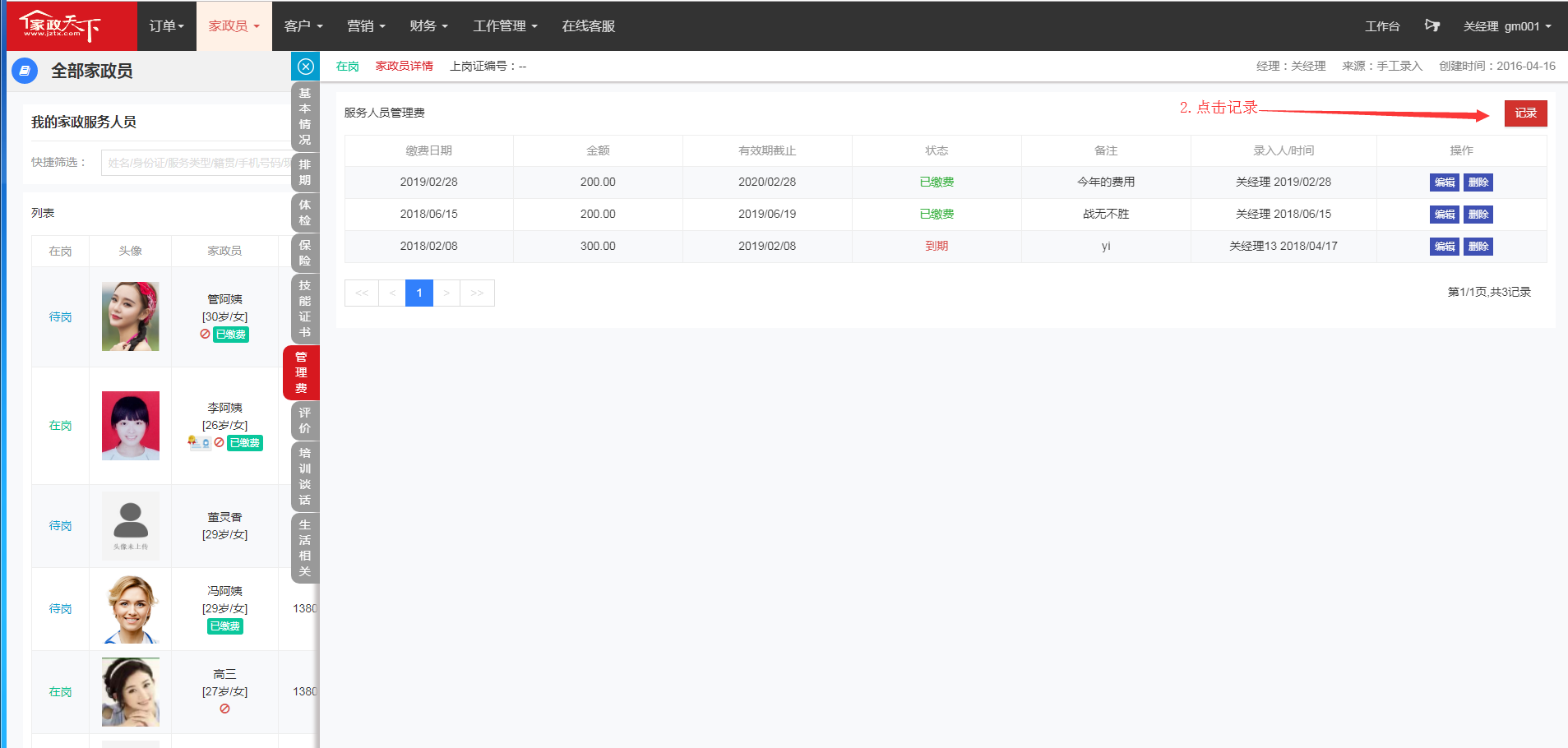Select page 1 in pagination
This screenshot has width=1568, height=748.
419,293
